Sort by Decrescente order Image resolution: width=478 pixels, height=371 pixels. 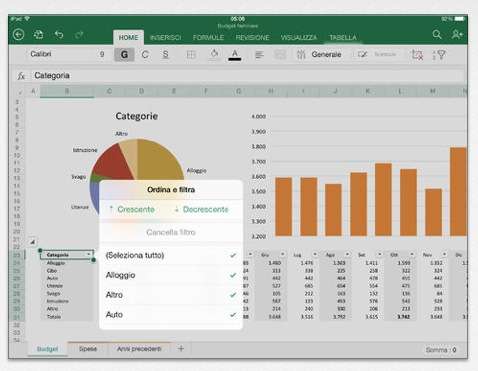[201, 210]
